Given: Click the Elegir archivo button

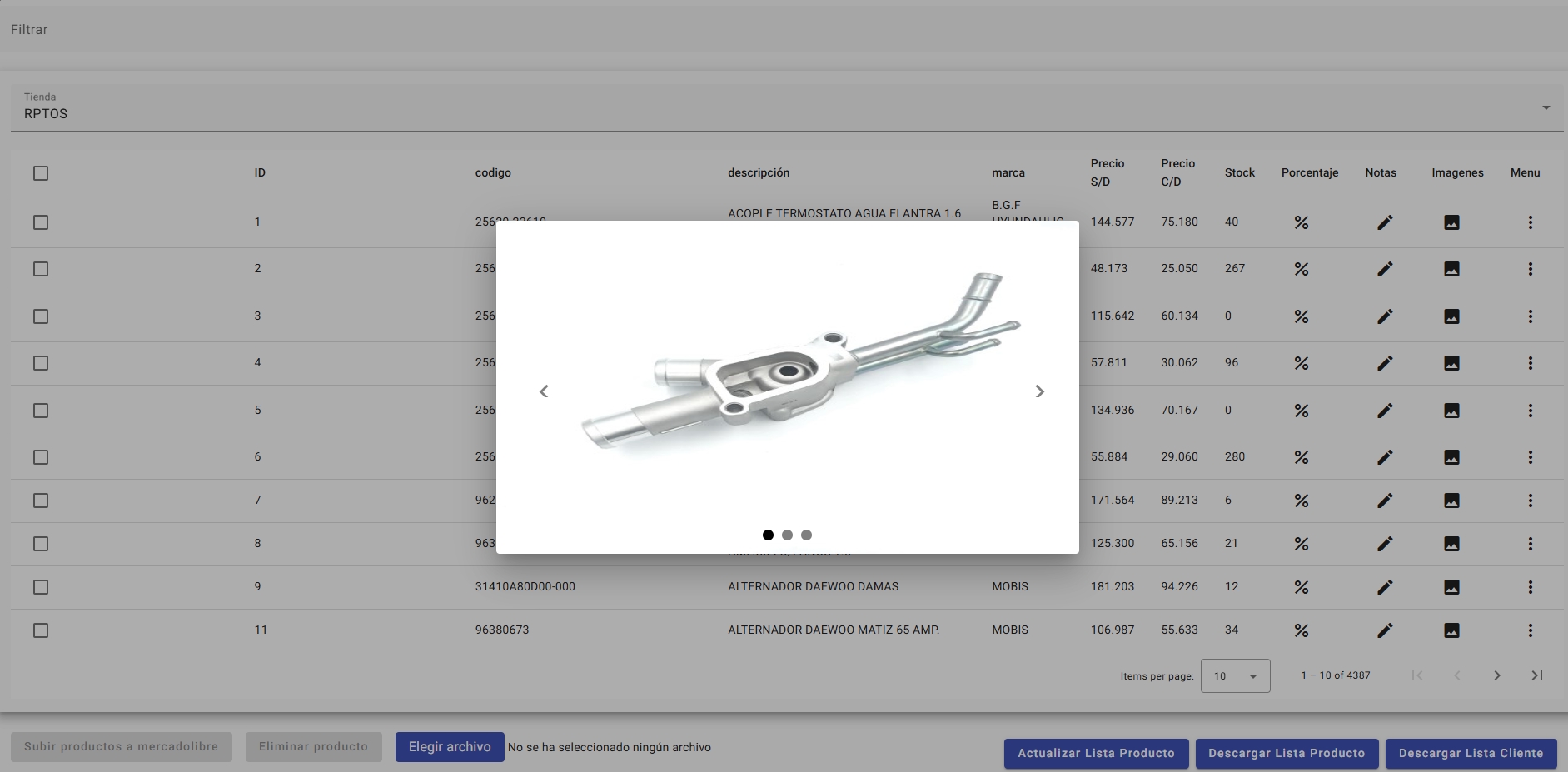Looking at the screenshot, I should point(450,747).
